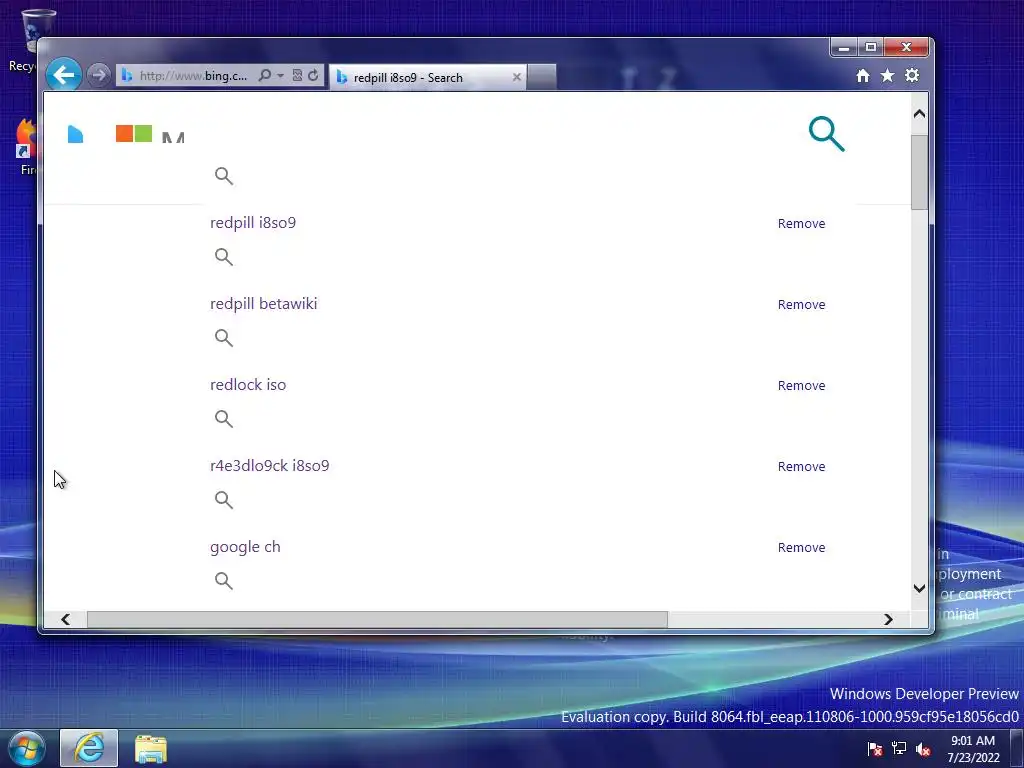Click magnifier above 'redpill i8so9'
Screen dimensions: 1024x768
pyautogui.click(x=224, y=176)
